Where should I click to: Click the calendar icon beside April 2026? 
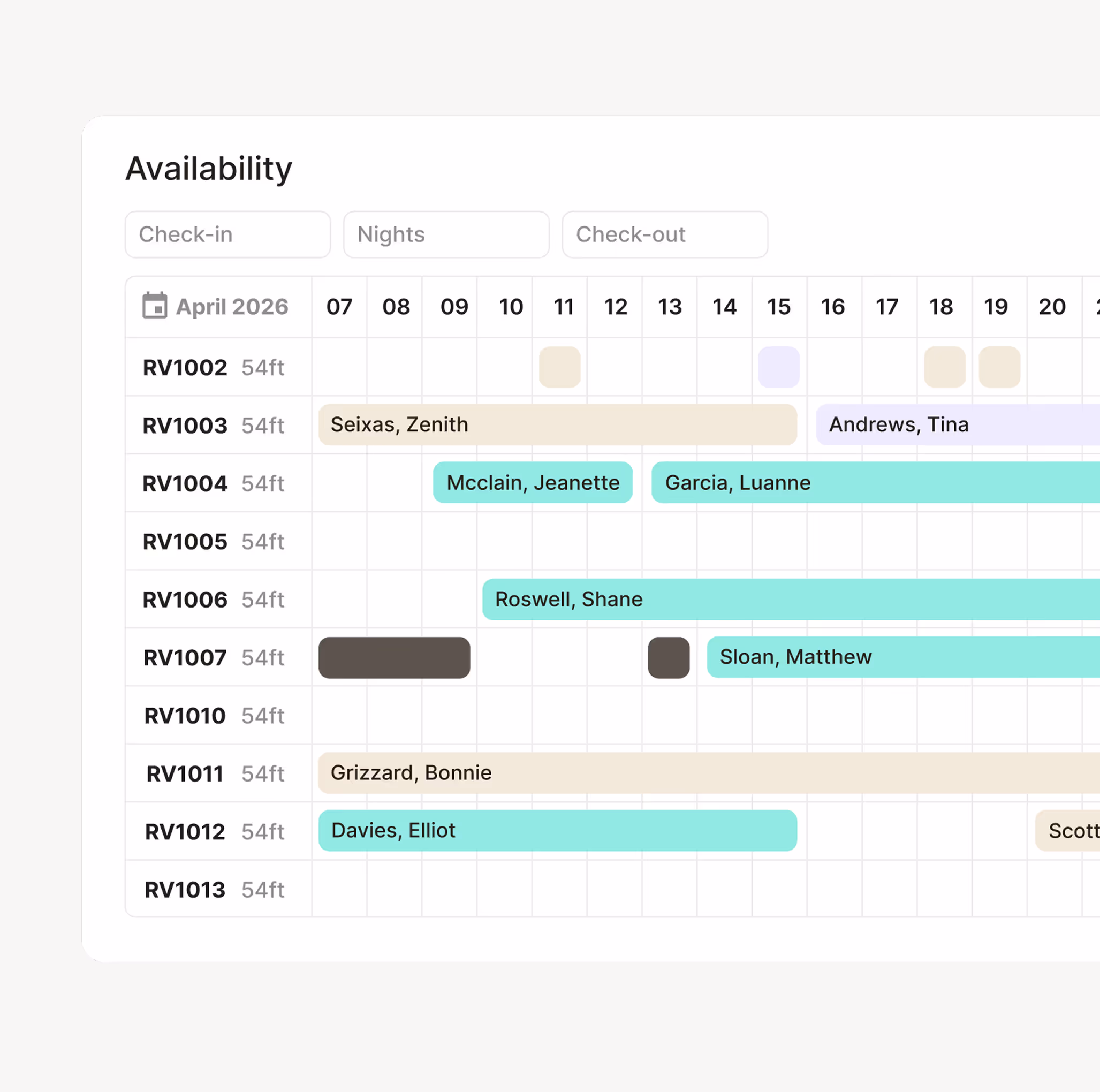(154, 306)
